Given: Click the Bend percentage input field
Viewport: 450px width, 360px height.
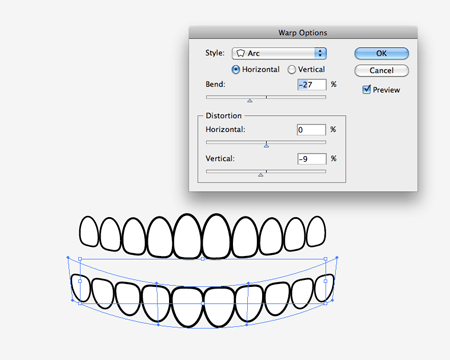Looking at the screenshot, I should click(x=311, y=85).
